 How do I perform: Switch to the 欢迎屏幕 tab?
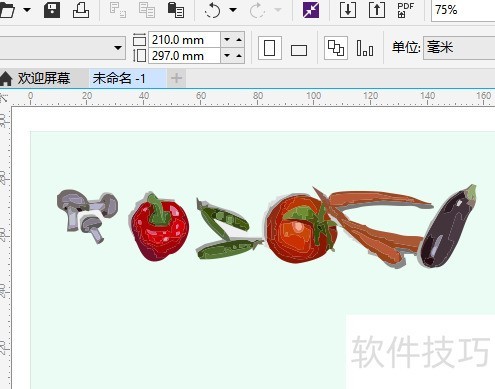point(44,78)
